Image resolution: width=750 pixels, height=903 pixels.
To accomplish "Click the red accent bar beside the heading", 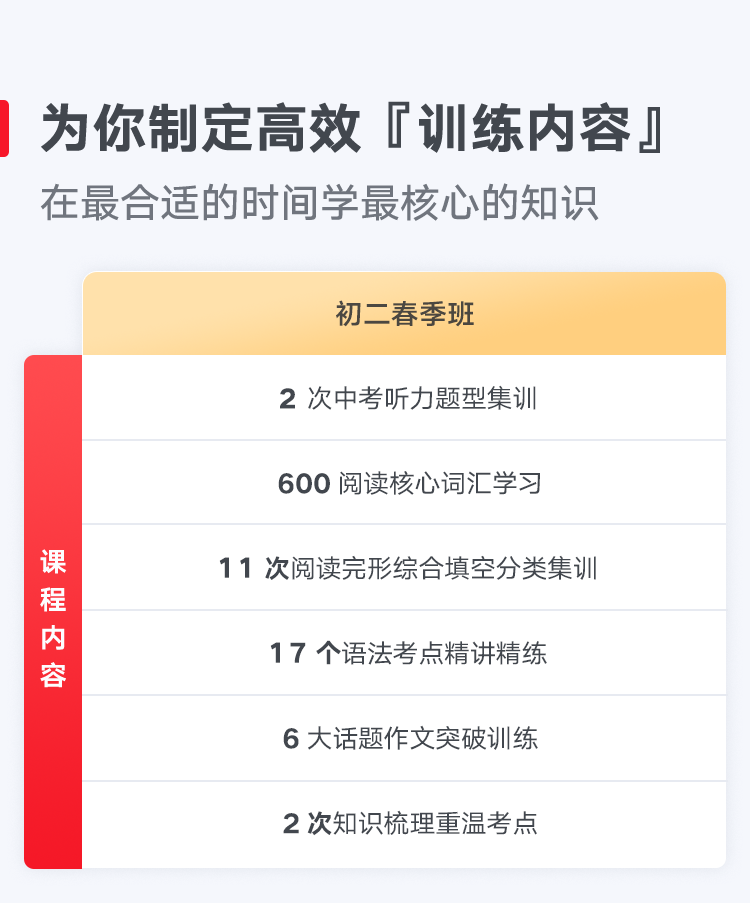I will pos(4,129).
